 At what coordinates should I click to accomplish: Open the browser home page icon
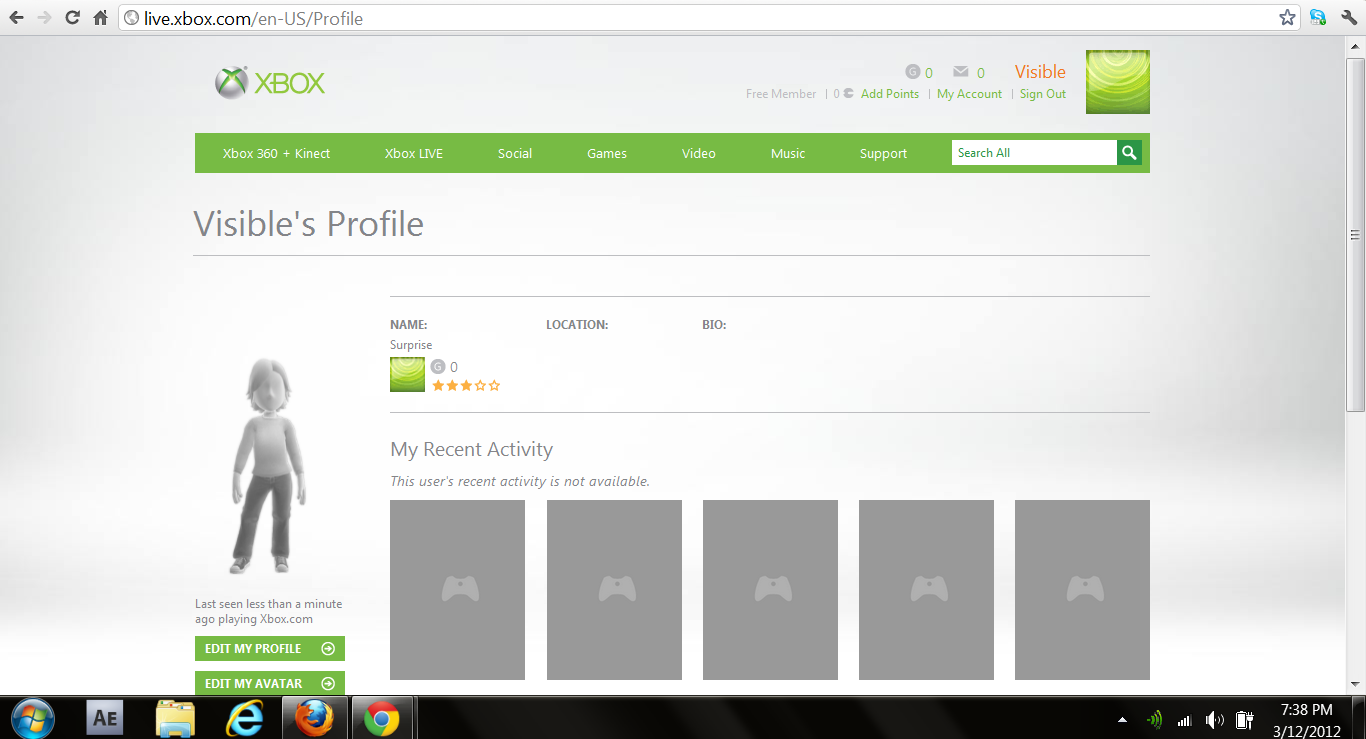(x=100, y=18)
